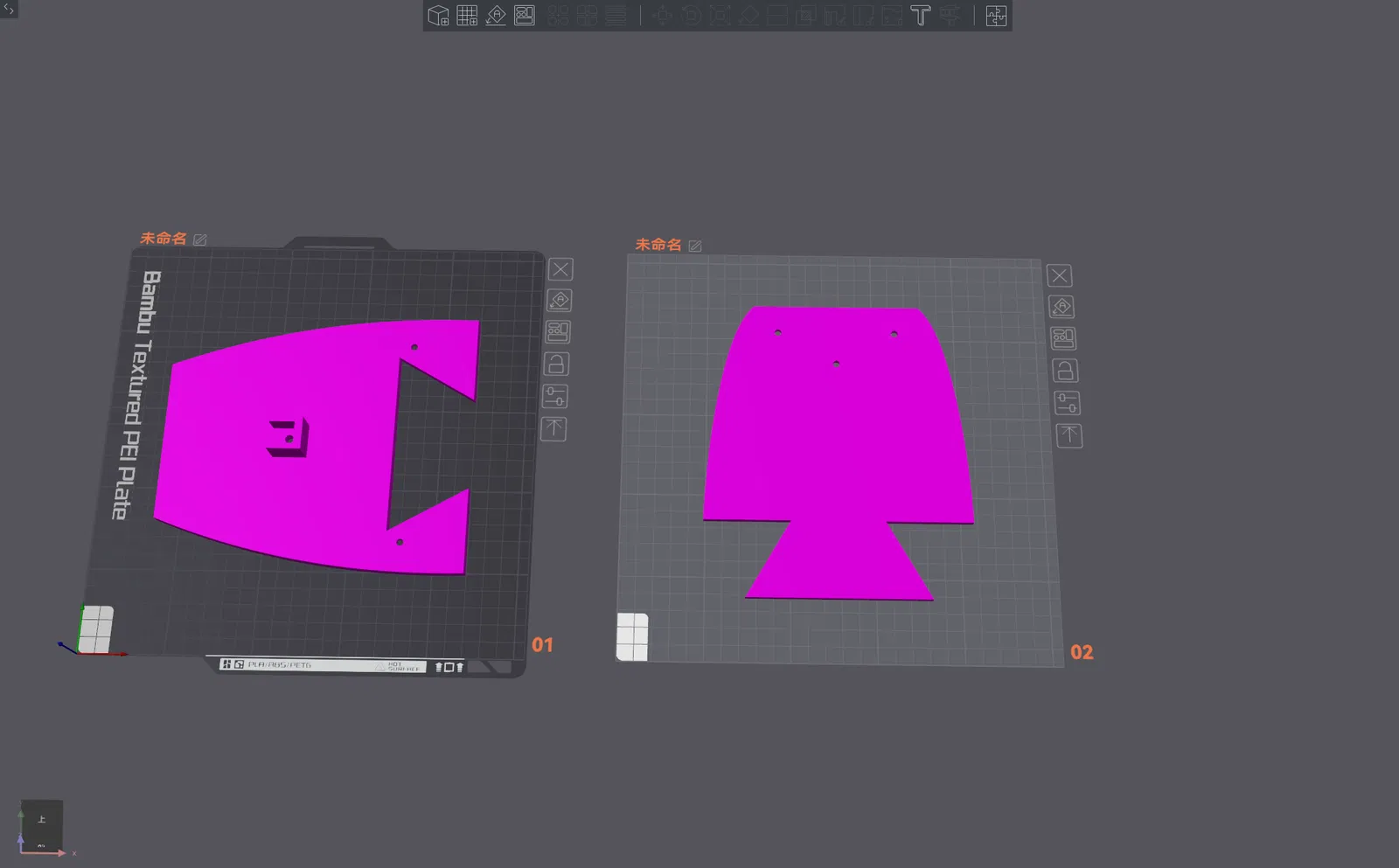The image size is (1399, 868).
Task: Select the Move tool in the toolbar
Action: [662, 16]
